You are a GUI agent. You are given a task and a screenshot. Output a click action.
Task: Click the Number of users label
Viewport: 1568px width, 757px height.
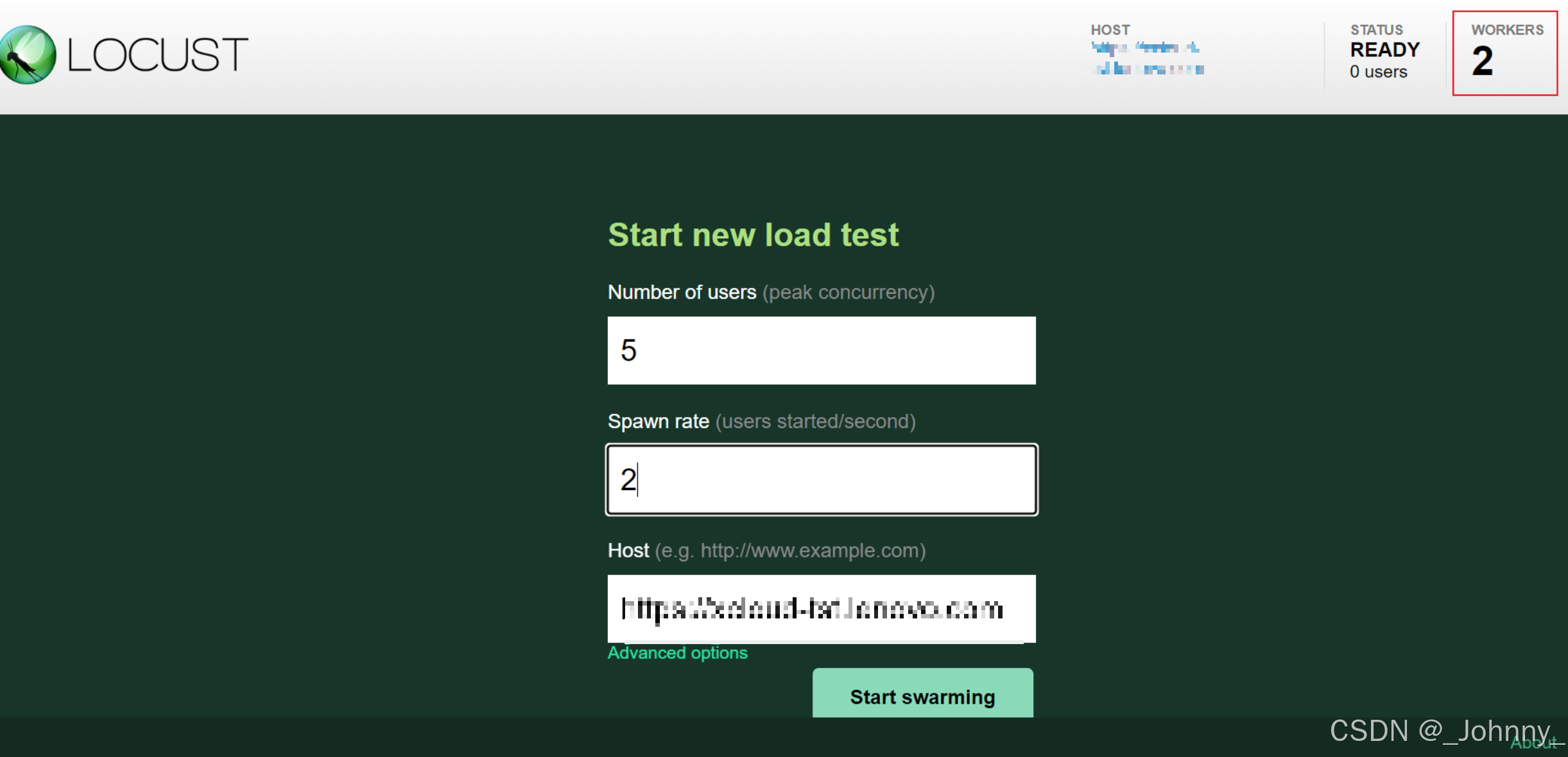click(682, 293)
